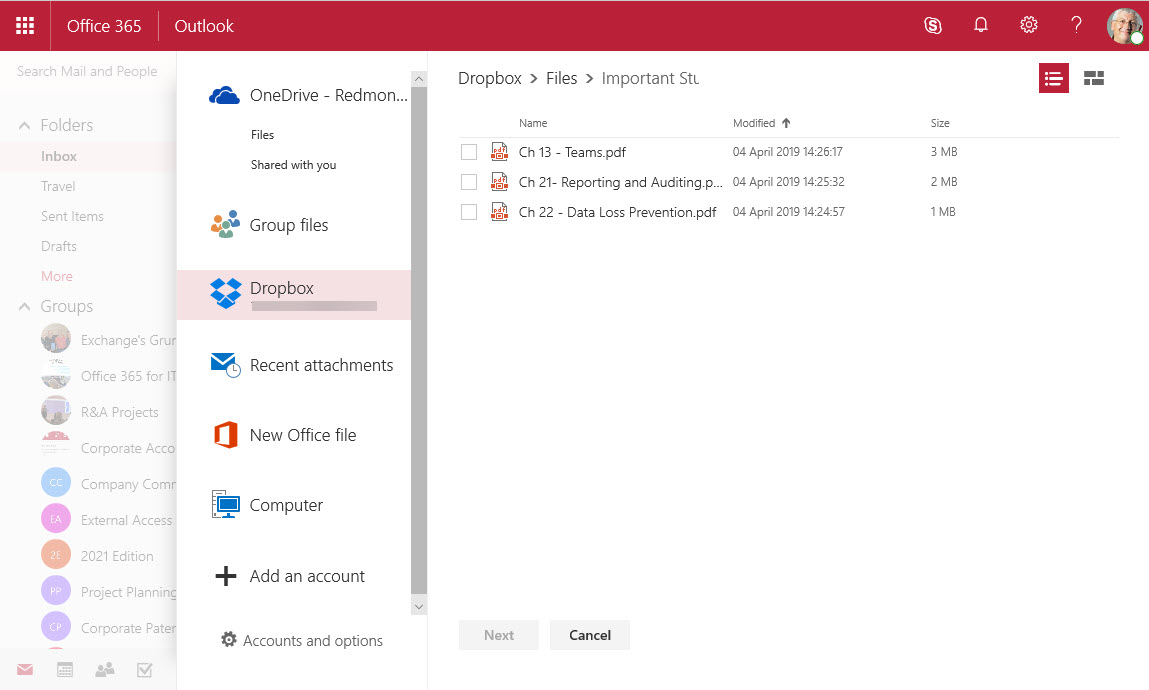Click the Cancel button

point(590,635)
